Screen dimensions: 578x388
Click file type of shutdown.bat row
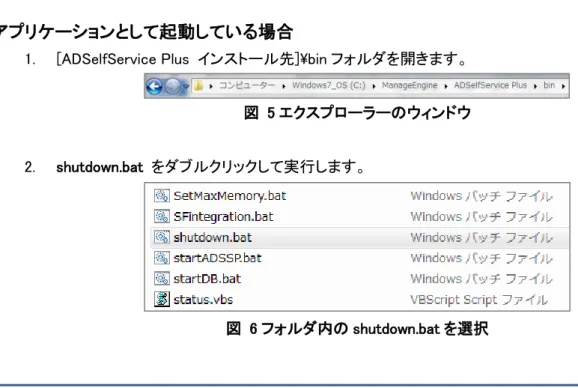point(481,237)
